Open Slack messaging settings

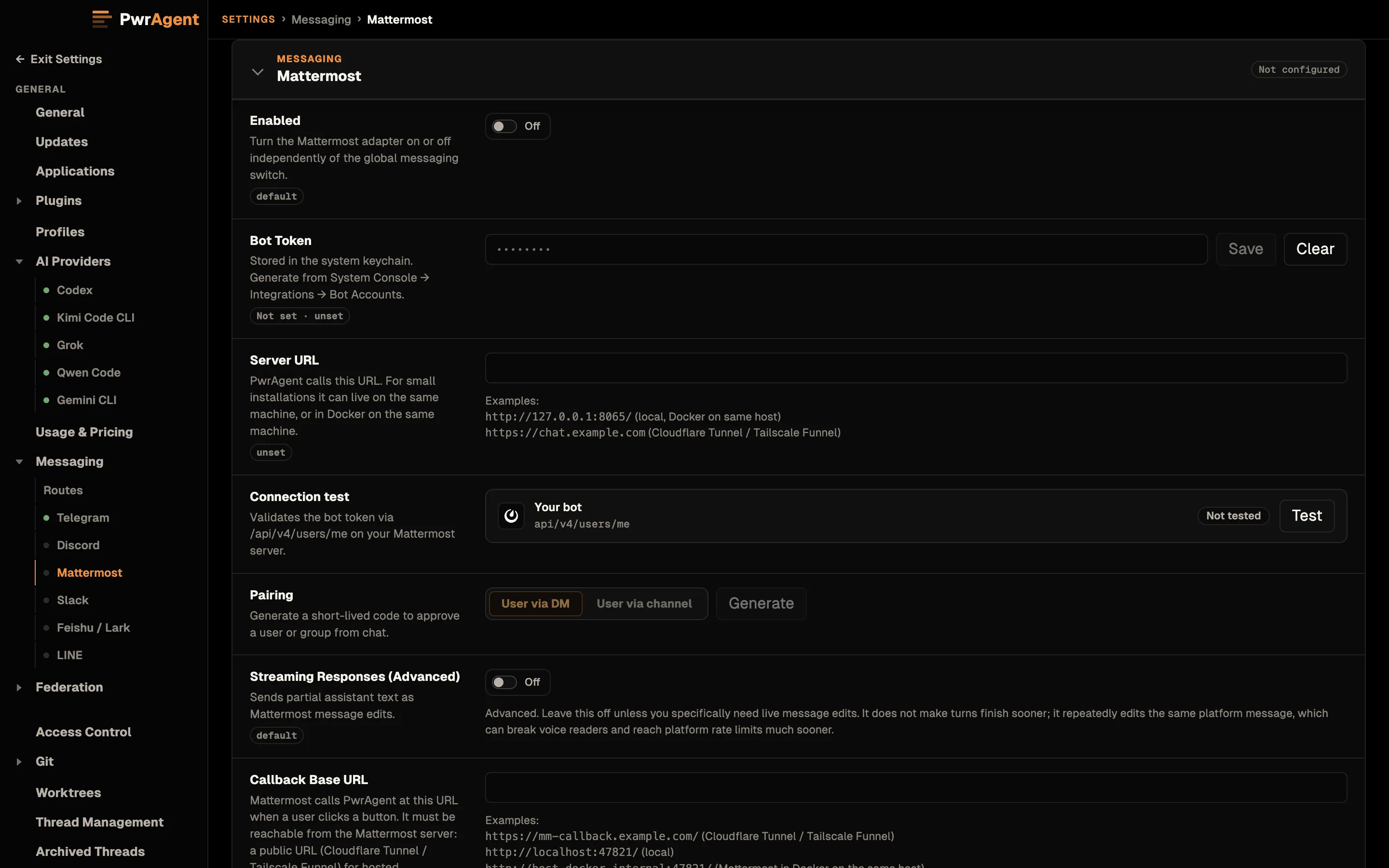[x=72, y=600]
